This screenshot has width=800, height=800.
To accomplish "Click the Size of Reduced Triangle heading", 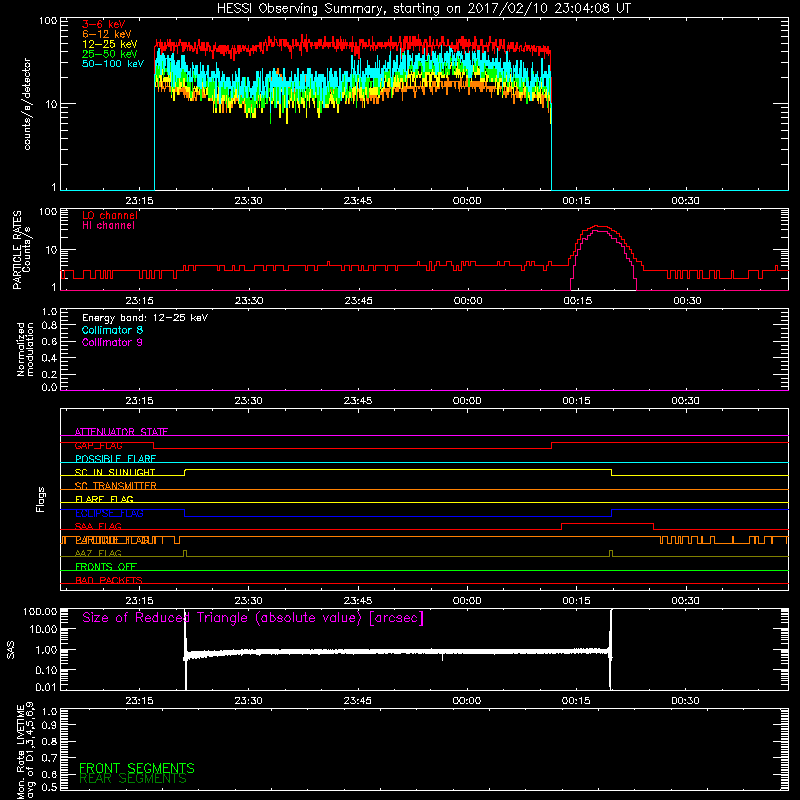I will 253,618.
